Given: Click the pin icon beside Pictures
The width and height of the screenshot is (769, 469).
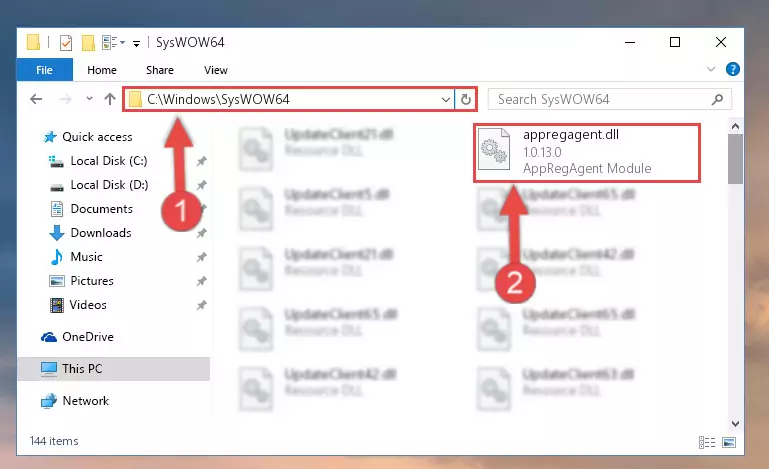Looking at the screenshot, I should pyautogui.click(x=201, y=281).
